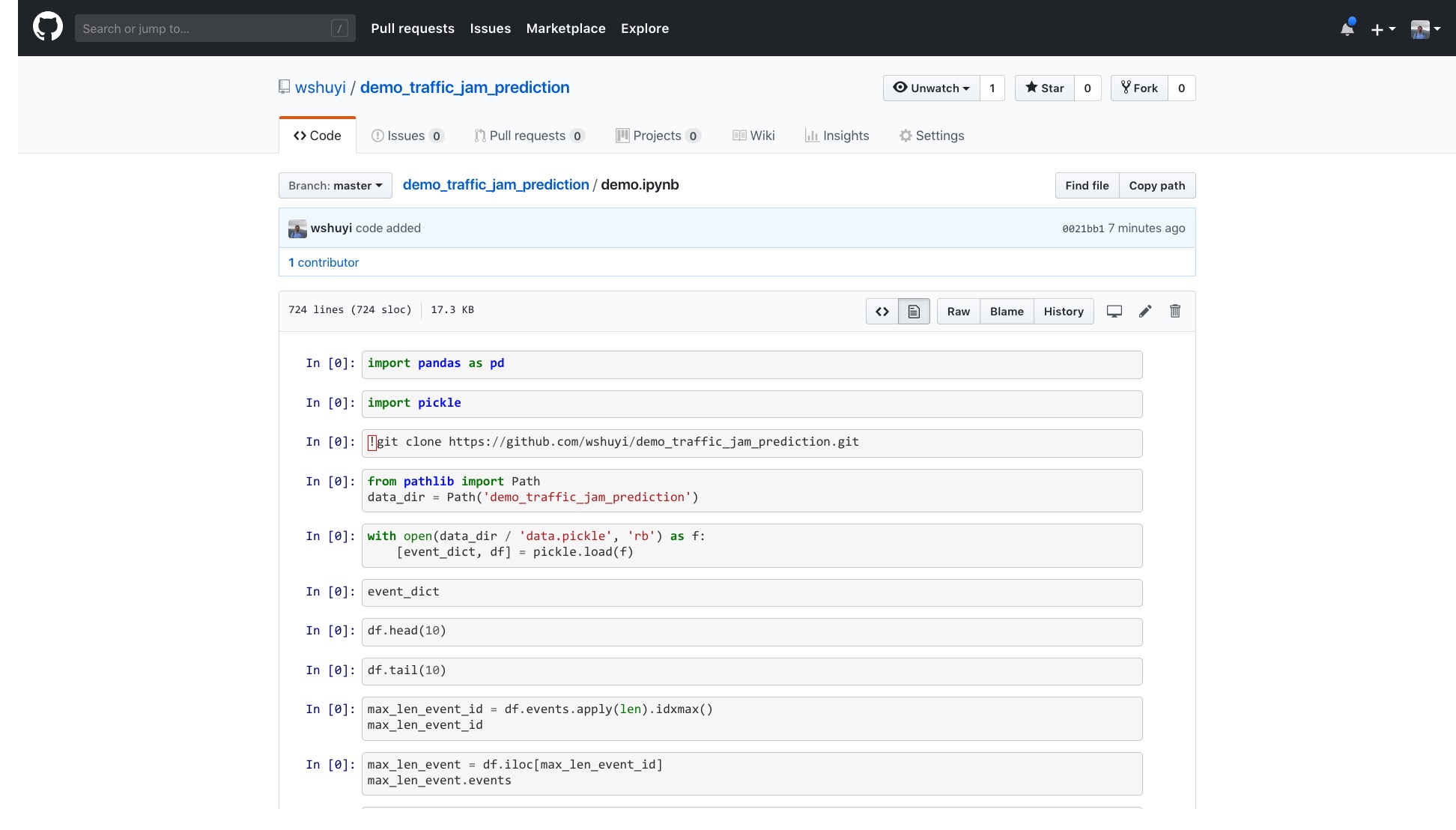Click '724 lines (724 sloc)' file info
Viewport: 1456px width, 830px height.
pos(350,309)
